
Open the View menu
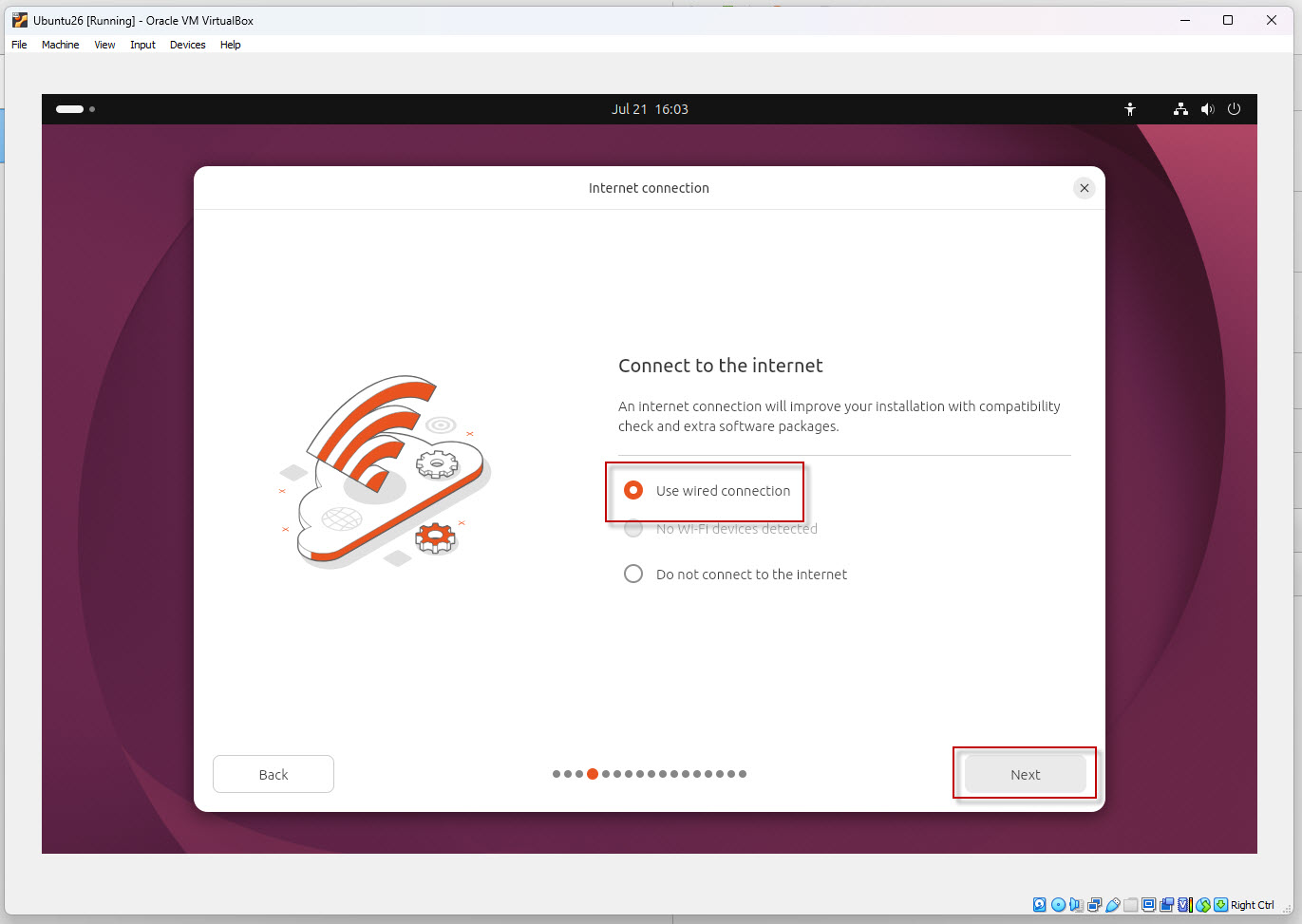coord(104,45)
